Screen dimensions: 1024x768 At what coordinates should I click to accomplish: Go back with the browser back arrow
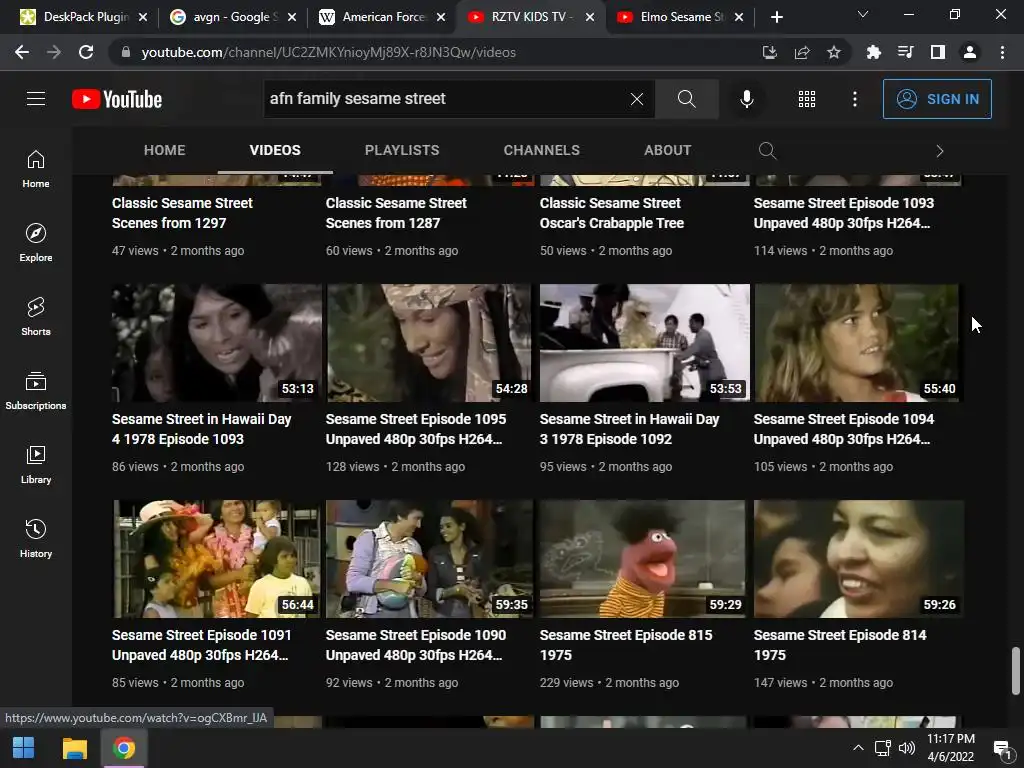pyautogui.click(x=22, y=52)
